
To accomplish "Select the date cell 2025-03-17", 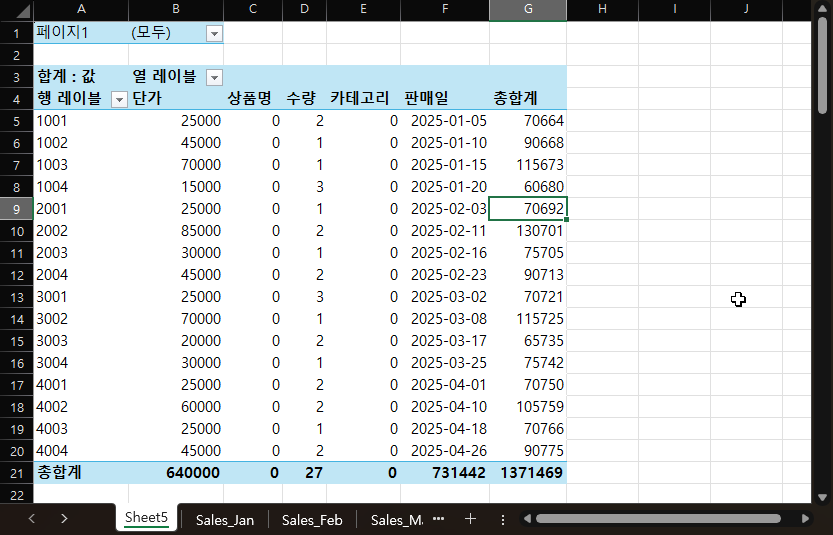I will [x=445, y=341].
